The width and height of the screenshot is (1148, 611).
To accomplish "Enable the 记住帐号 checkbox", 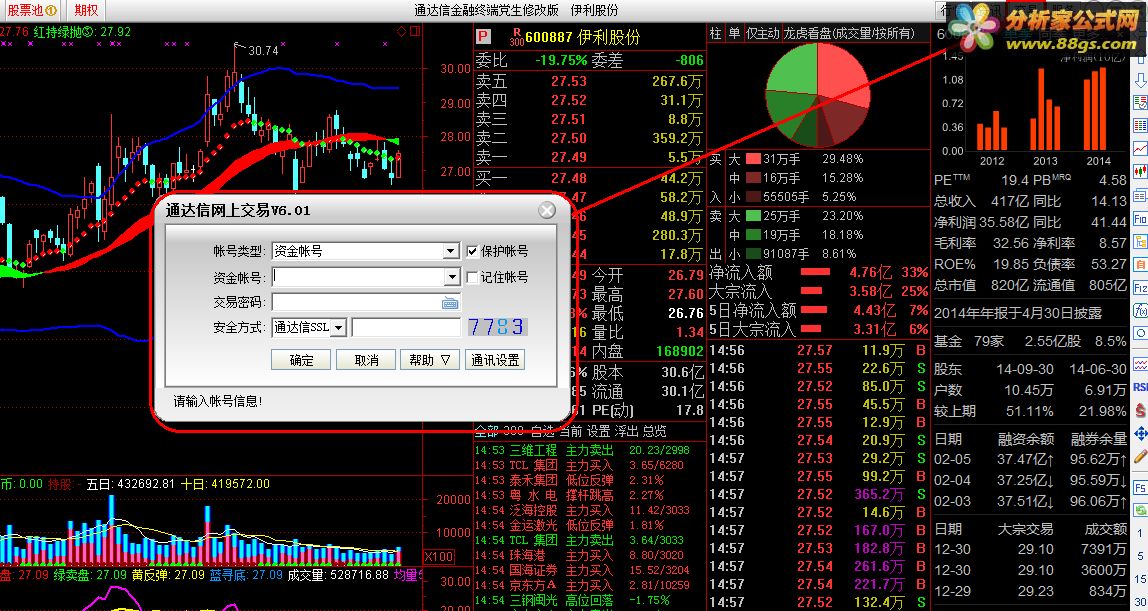I will pyautogui.click(x=472, y=277).
